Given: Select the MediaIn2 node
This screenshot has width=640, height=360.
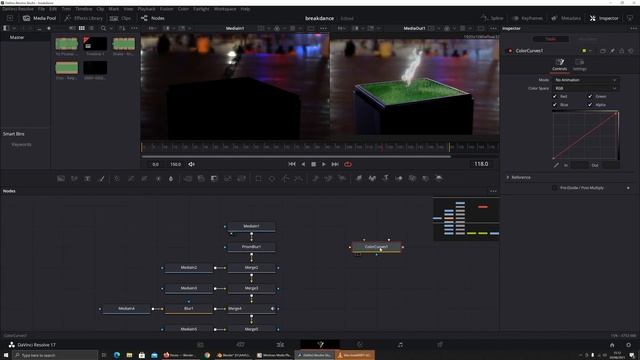Looking at the screenshot, I should [189, 268].
